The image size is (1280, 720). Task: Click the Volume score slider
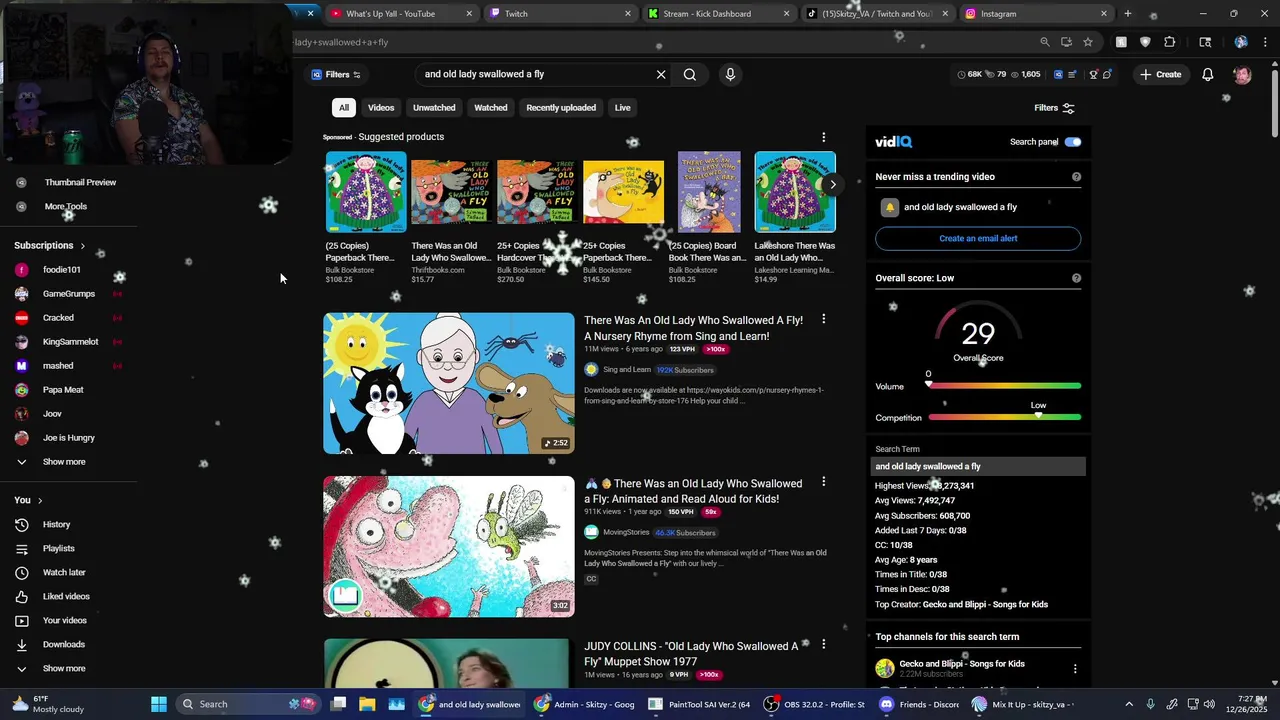(x=1004, y=386)
